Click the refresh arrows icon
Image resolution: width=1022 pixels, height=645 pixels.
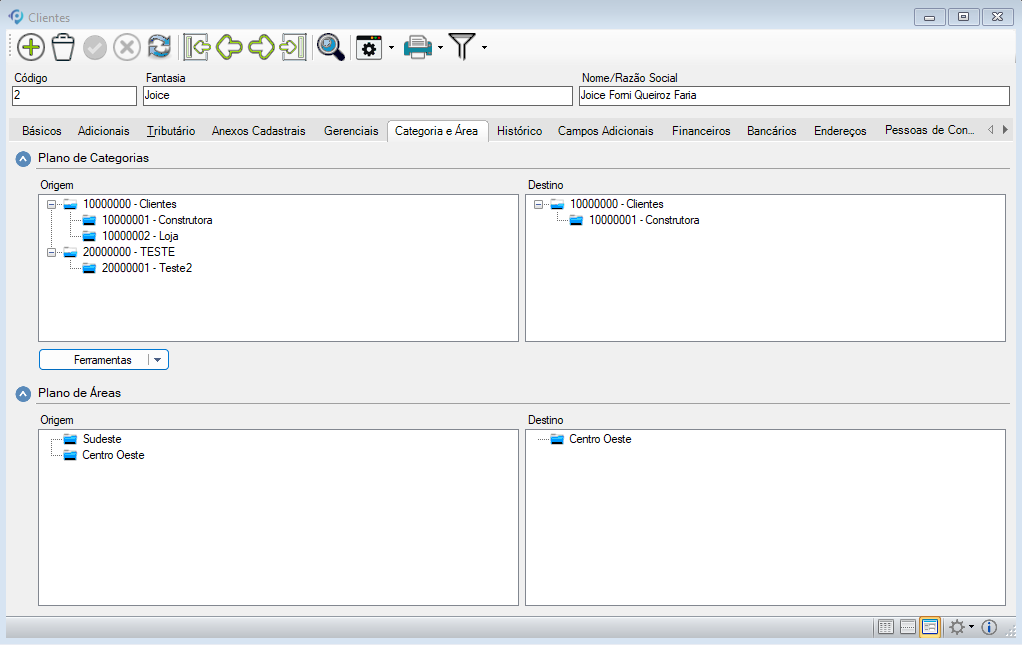[159, 47]
